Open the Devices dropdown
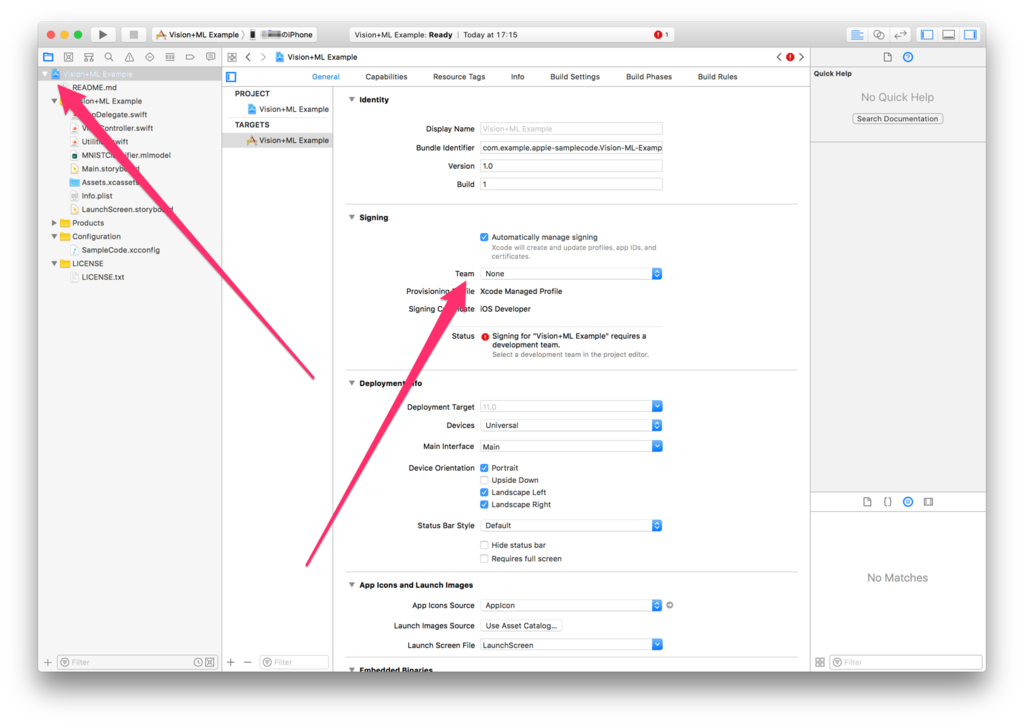Screen dimensions: 1024x726 point(571,425)
